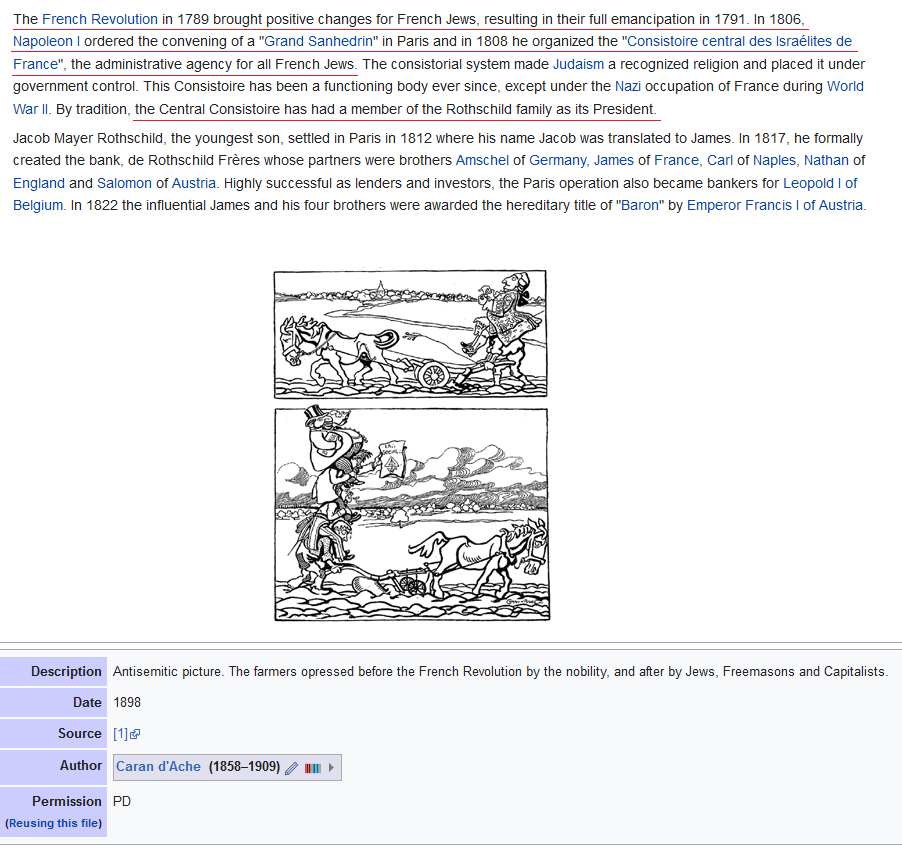Image resolution: width=902 pixels, height=859 pixels.
Task: Expand the Caran d'Ache author details arrow
Action: pos(331,768)
